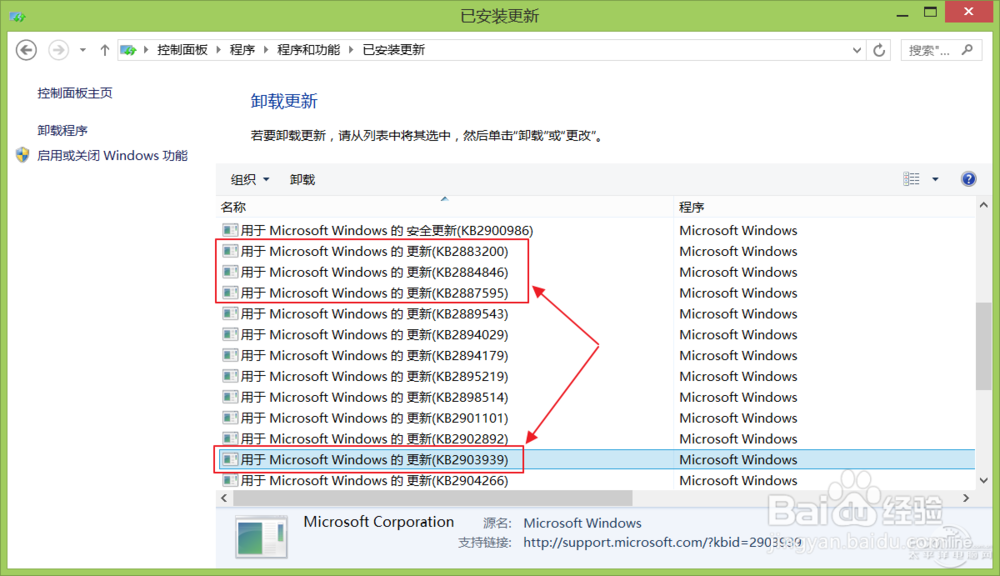This screenshot has height=576, width=1000.
Task: Expand arrow after 程序和功能 breadcrumb
Action: pyautogui.click(x=351, y=50)
